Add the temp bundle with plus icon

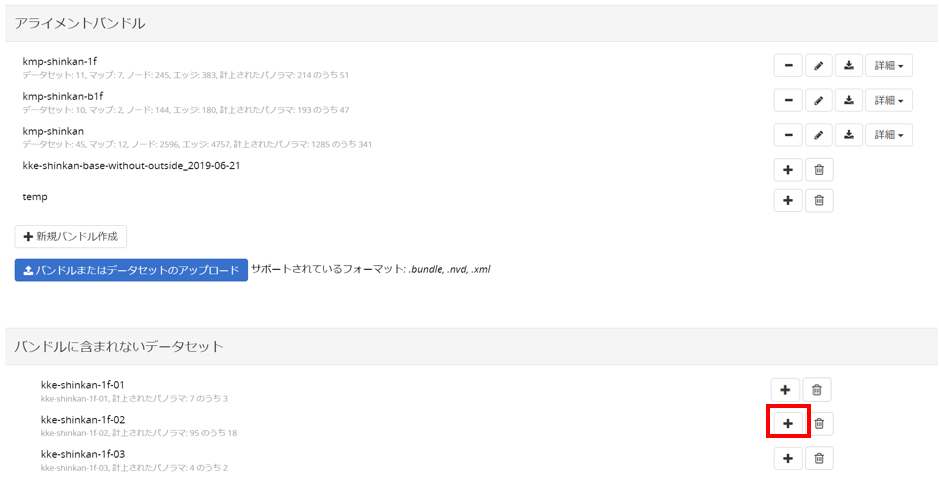788,201
